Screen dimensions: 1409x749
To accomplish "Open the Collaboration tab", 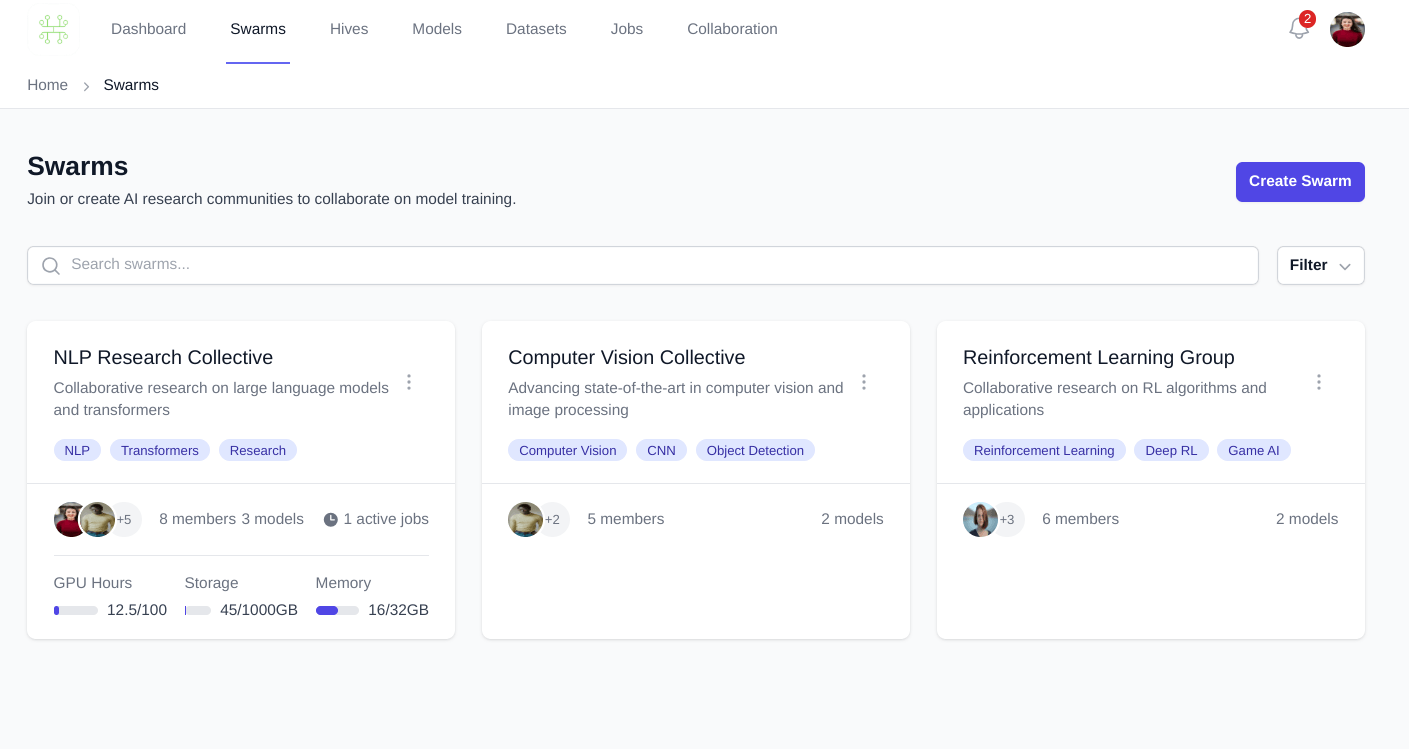I will [x=732, y=29].
